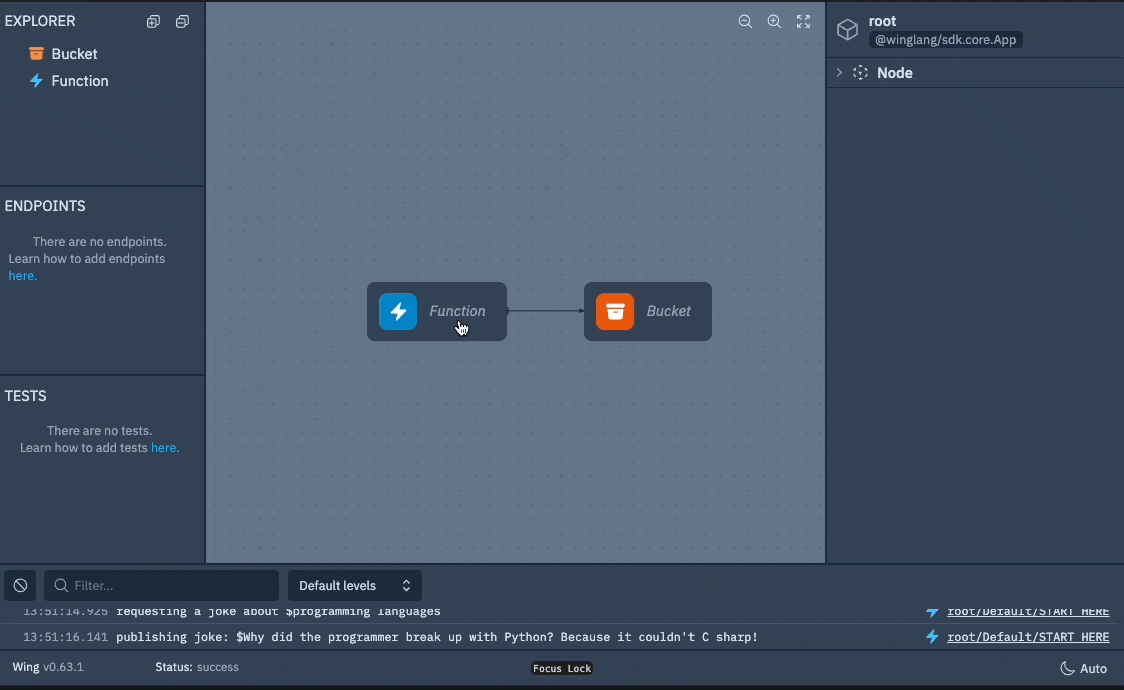Select the Bucket resource icon in Explorer
The height and width of the screenshot is (690, 1124).
[x=37, y=54]
